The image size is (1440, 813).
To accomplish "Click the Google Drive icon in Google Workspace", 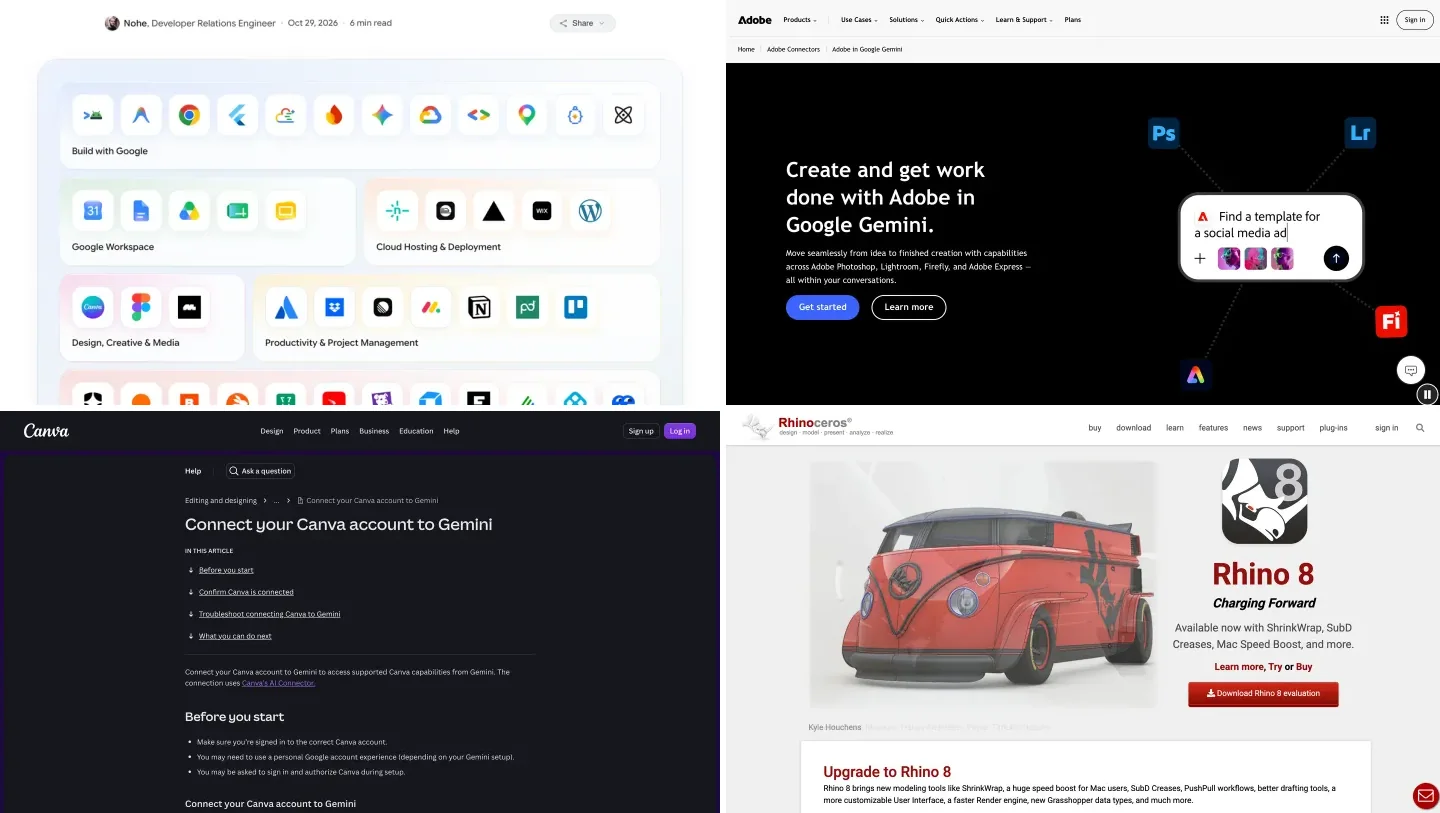I will pos(189,211).
